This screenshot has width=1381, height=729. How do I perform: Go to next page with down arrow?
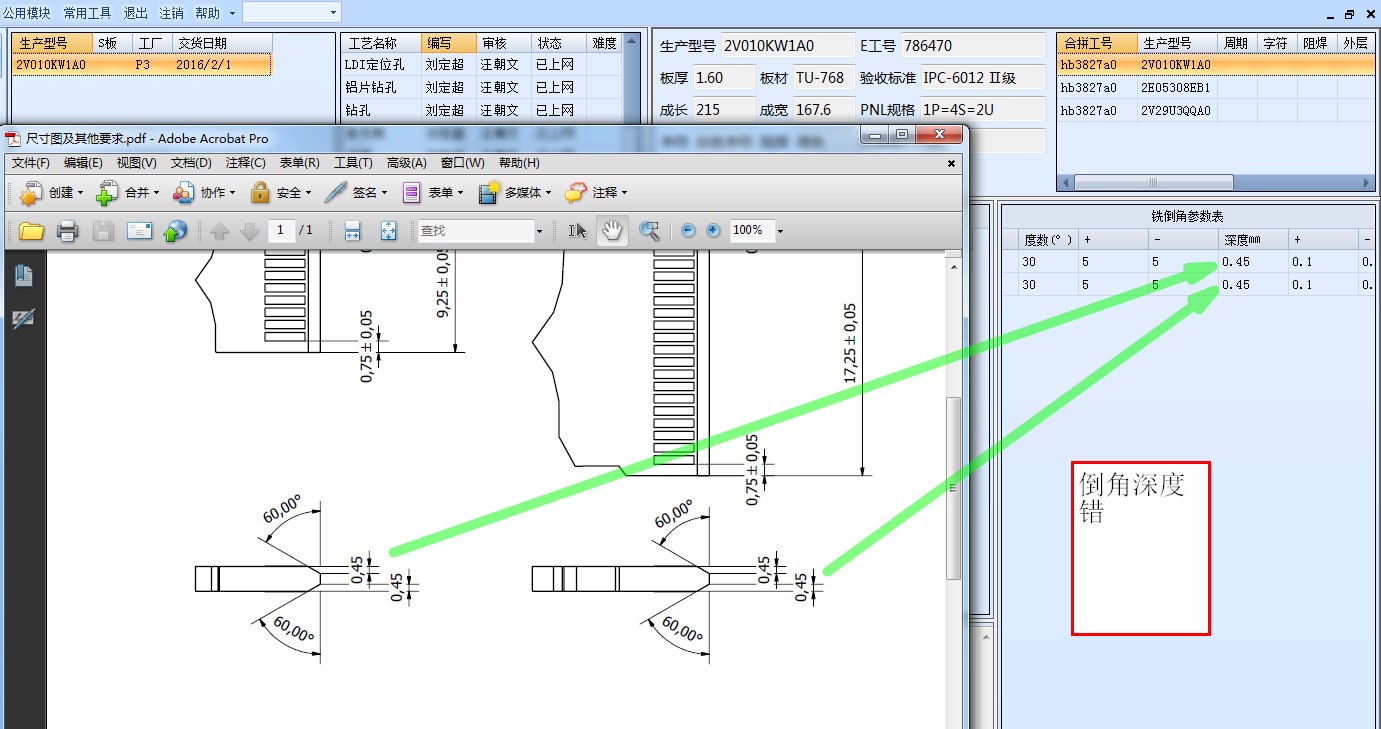click(249, 231)
